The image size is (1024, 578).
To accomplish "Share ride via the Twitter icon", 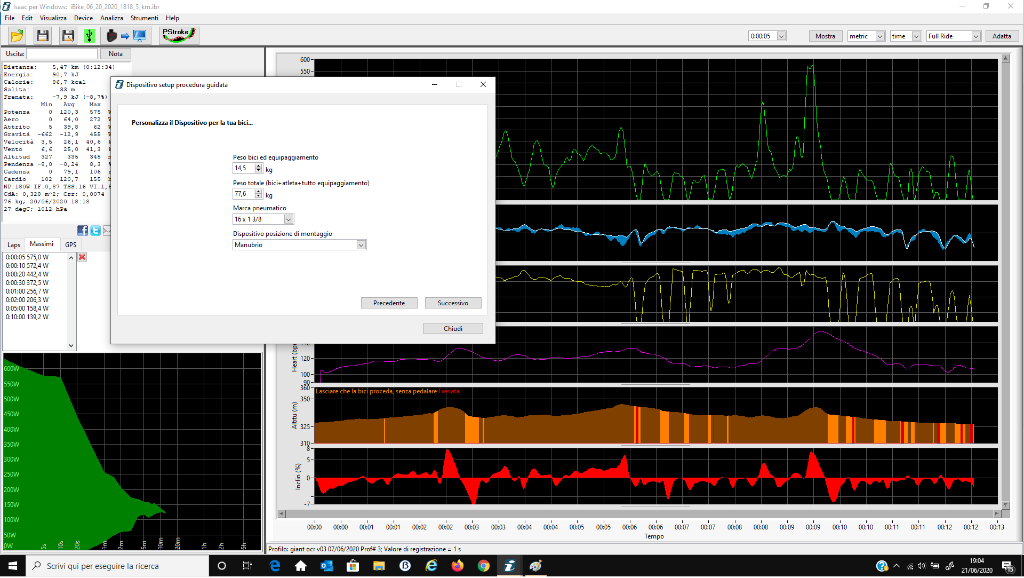I will (95, 231).
